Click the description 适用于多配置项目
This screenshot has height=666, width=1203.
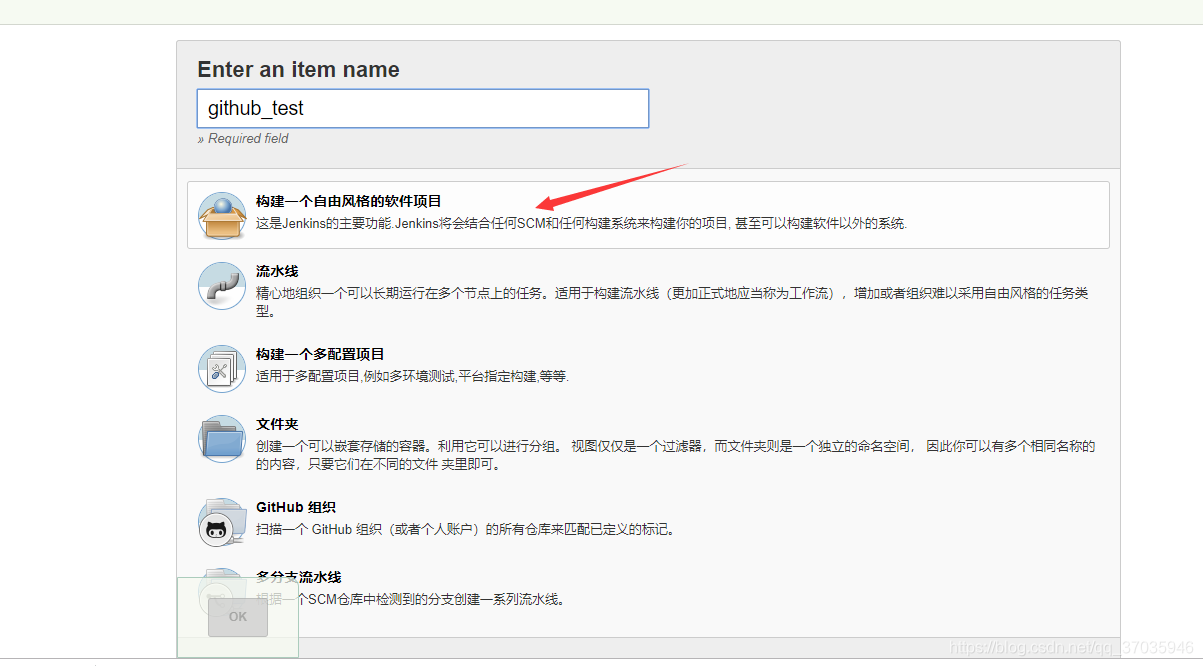point(412,377)
